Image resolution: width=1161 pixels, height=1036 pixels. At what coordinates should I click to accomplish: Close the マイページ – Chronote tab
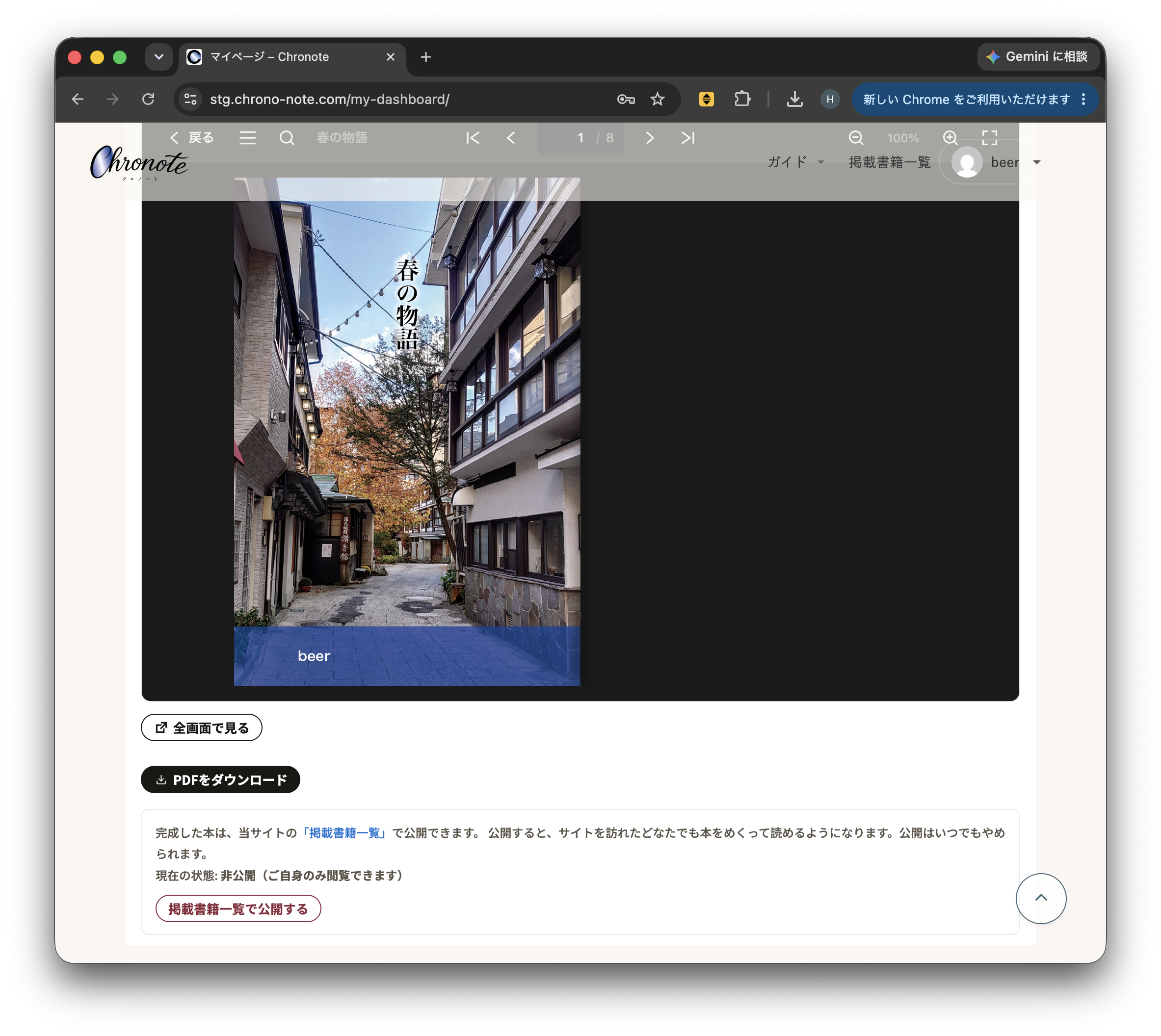(x=391, y=57)
